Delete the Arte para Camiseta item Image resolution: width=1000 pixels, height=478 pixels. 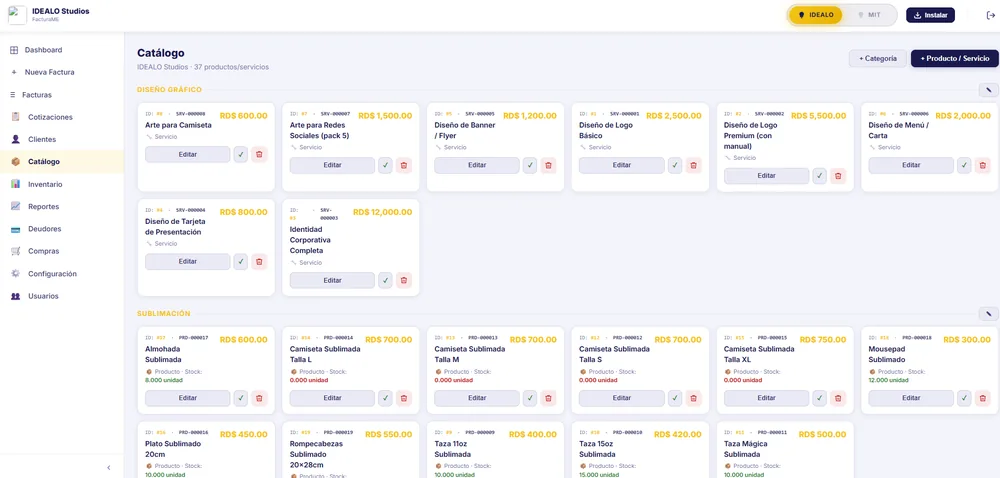[259, 154]
